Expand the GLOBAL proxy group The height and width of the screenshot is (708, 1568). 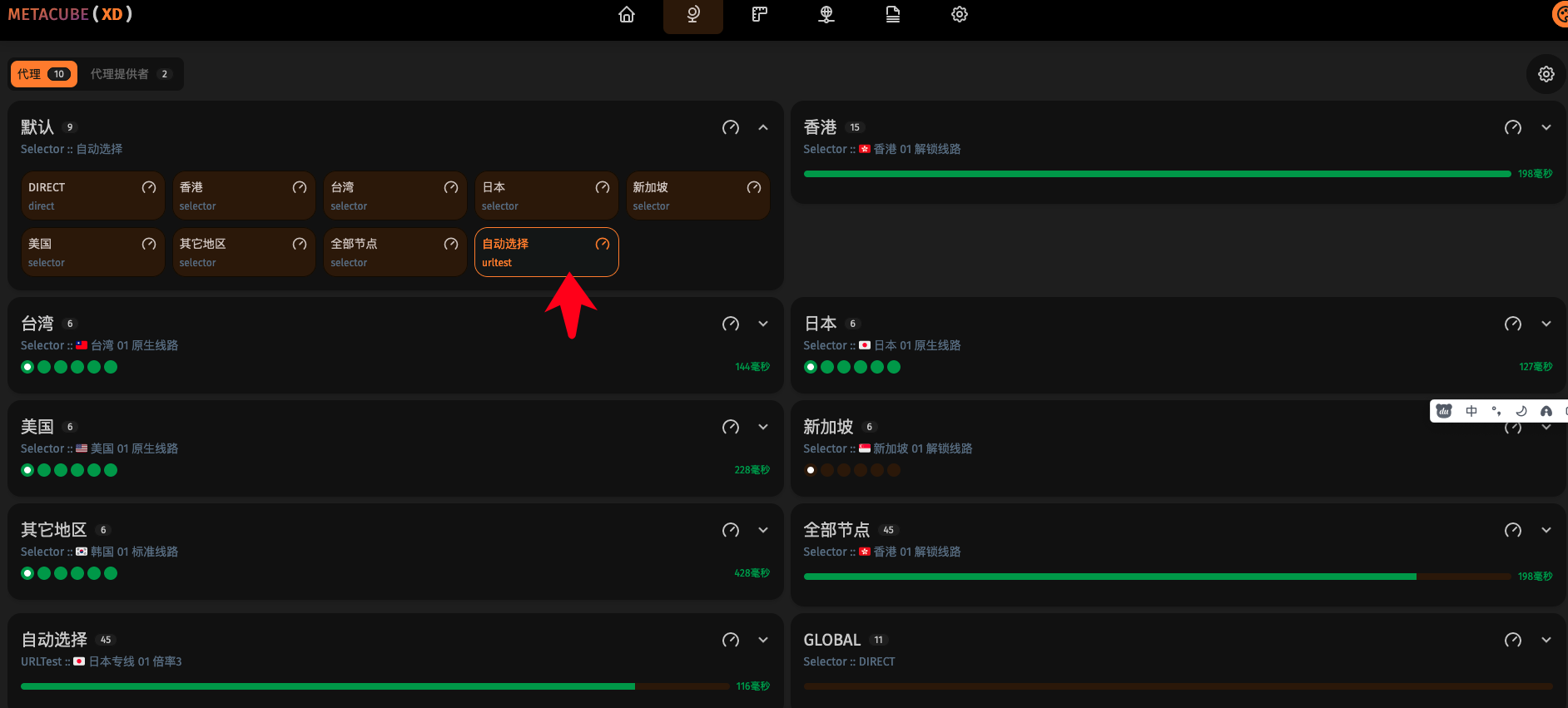[x=1546, y=640]
